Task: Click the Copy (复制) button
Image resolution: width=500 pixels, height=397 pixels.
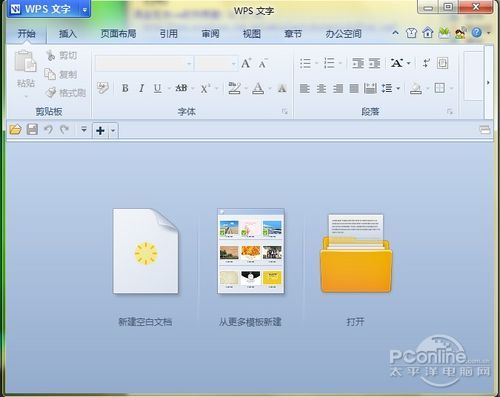Action: coord(61,74)
